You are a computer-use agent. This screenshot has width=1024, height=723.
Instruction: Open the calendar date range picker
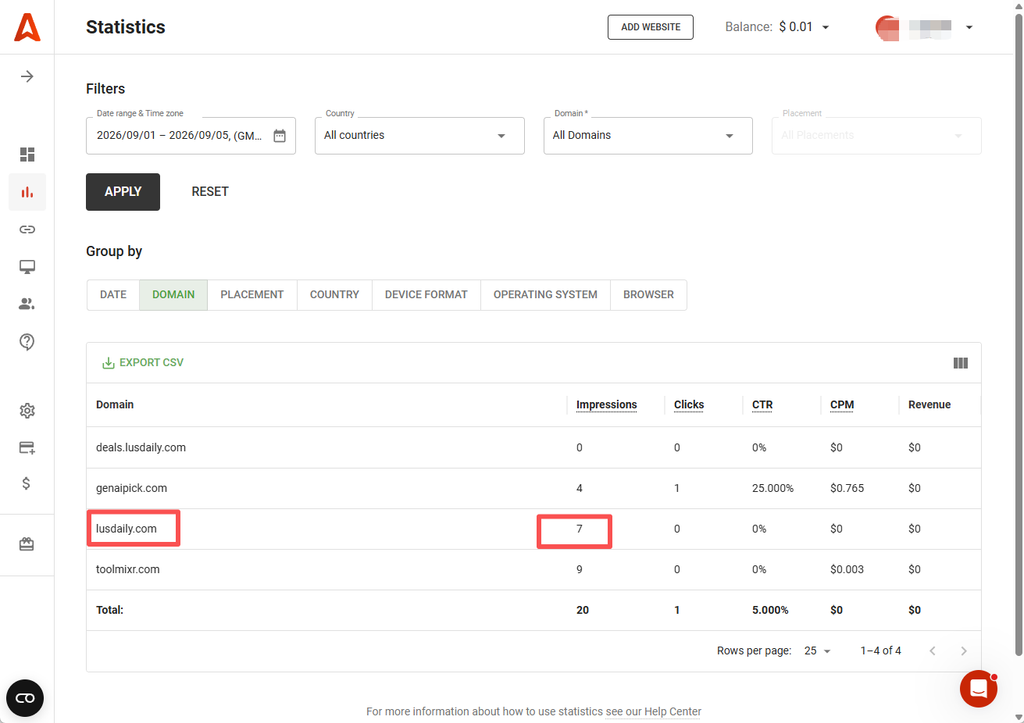[x=279, y=136]
